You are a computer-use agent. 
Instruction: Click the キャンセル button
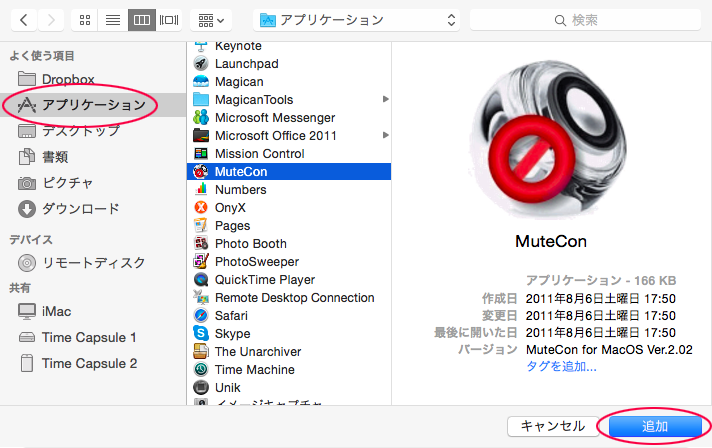point(553,426)
